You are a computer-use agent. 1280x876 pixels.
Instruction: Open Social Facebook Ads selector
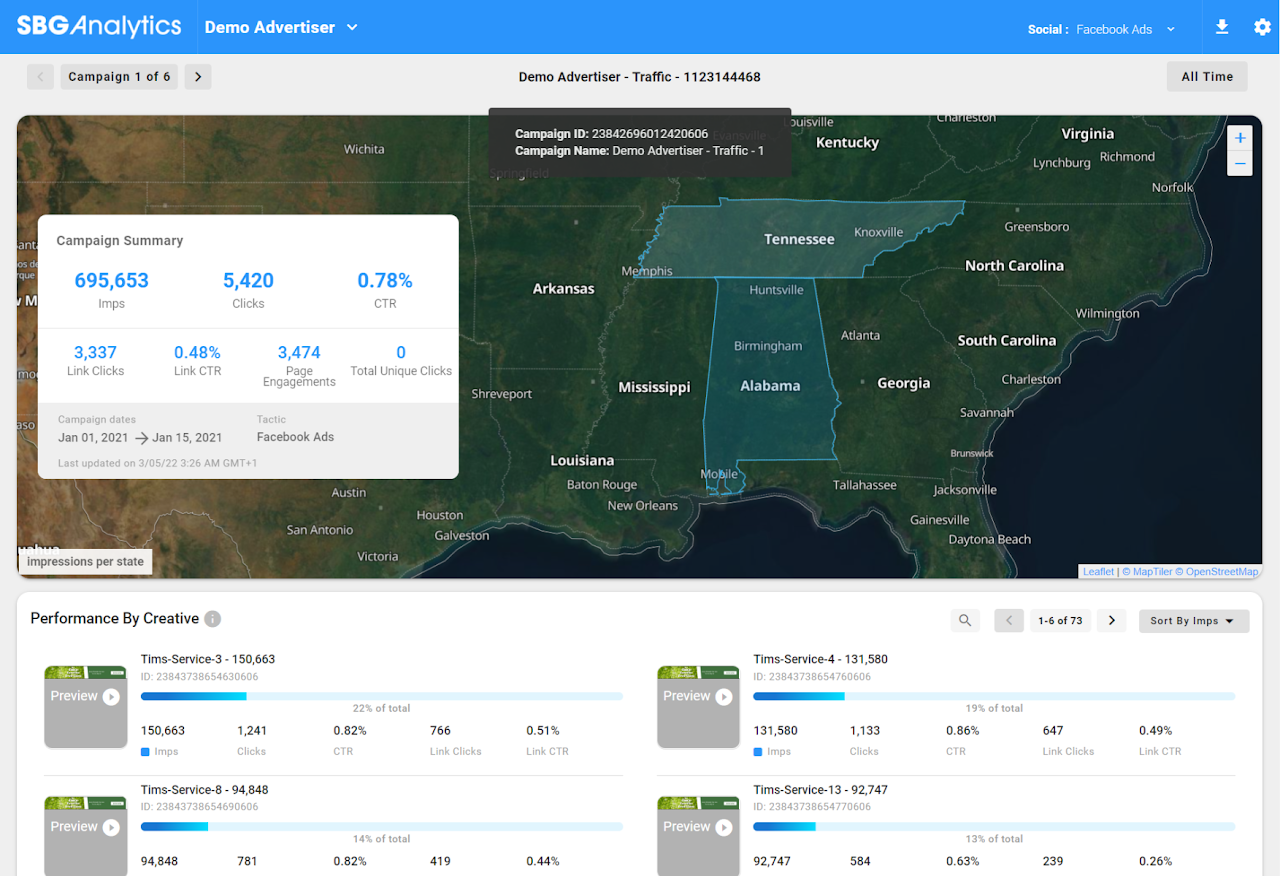pos(1101,29)
